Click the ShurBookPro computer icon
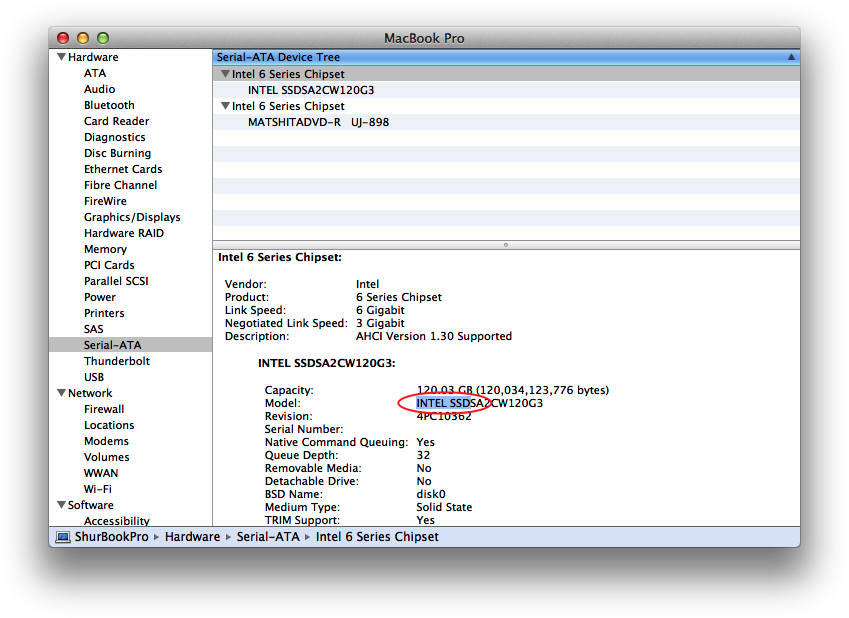Screen dimensions: 849x618 pos(63,537)
